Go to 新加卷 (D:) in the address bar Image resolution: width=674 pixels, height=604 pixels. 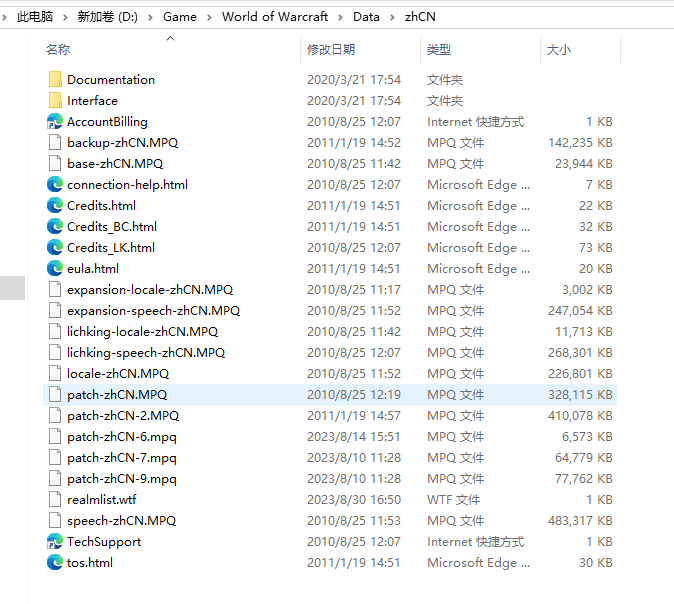tap(107, 17)
